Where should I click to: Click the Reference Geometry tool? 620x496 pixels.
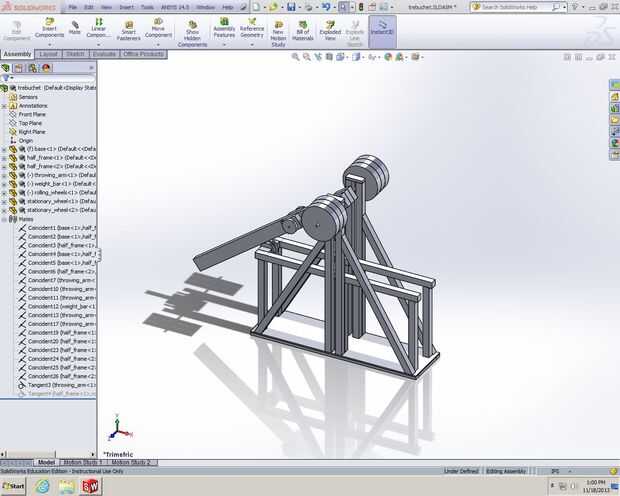[252, 28]
